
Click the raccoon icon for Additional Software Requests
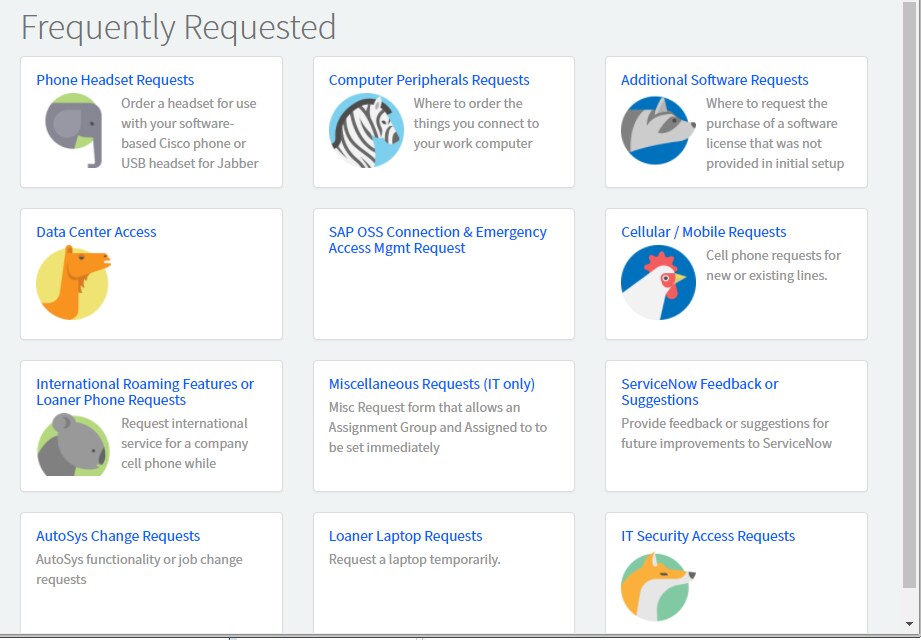[658, 130]
